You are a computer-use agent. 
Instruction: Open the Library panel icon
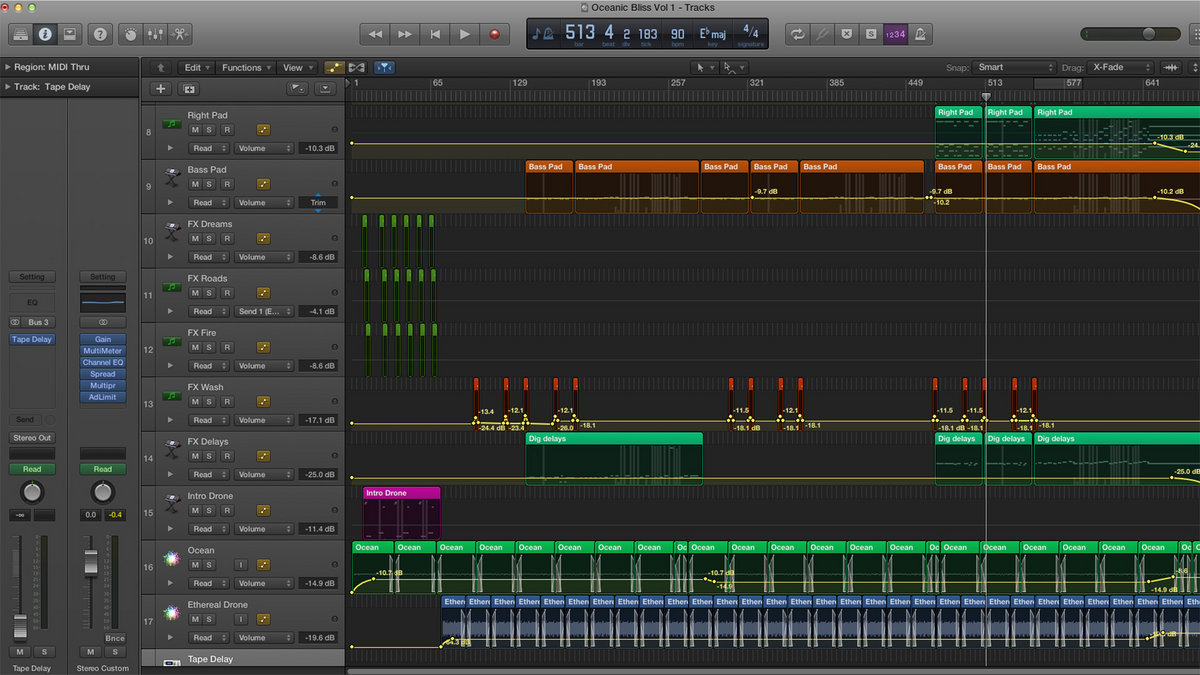tap(21, 34)
